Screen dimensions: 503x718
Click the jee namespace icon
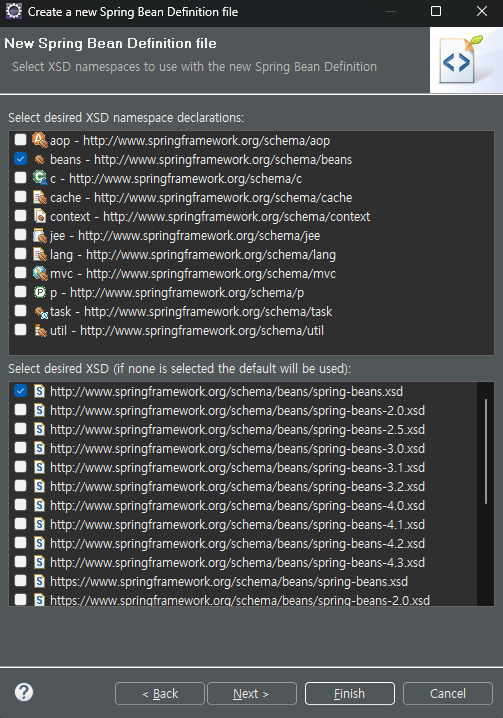point(40,235)
